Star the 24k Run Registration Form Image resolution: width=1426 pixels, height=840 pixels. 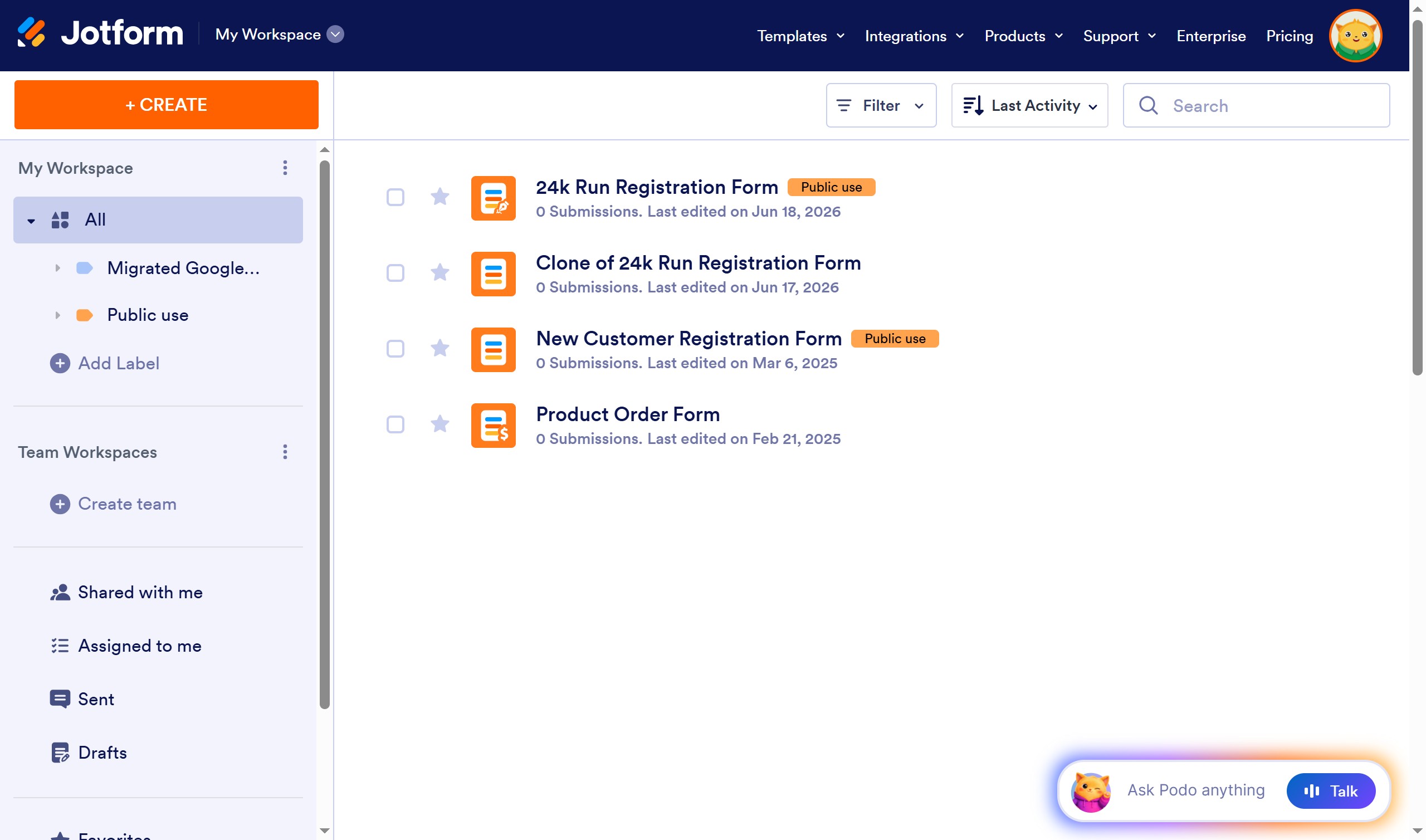439,197
